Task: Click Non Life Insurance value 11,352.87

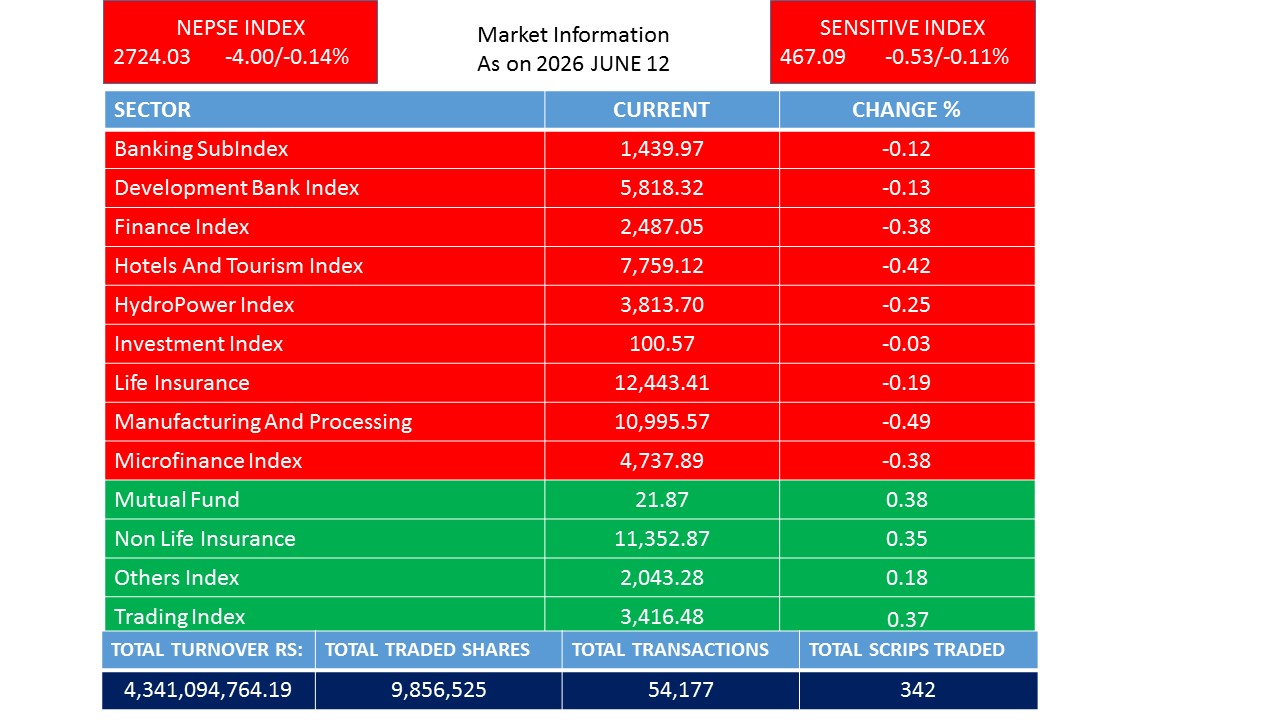Action: (661, 539)
